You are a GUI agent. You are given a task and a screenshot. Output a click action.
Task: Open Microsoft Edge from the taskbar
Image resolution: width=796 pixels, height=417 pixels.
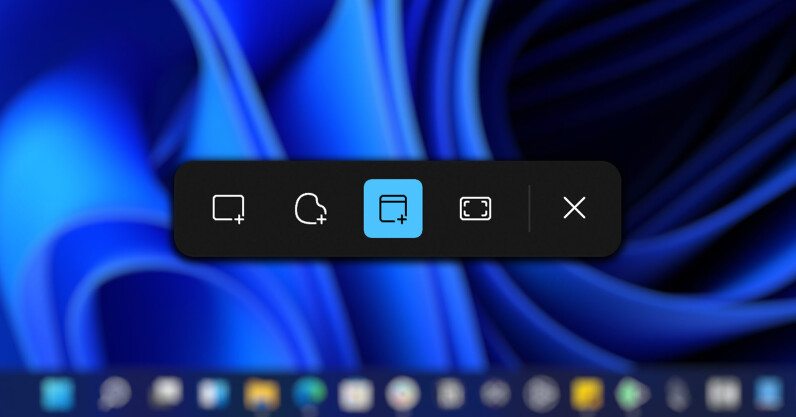click(310, 394)
